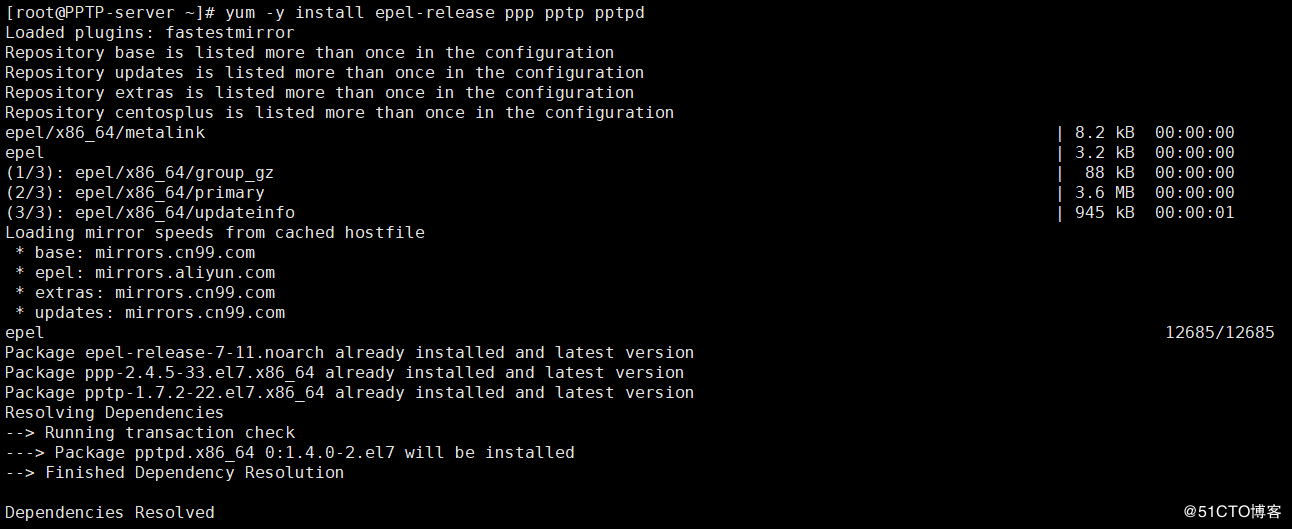
Task: Click the base mirror mirrors.cn99.com
Action: pyautogui.click(x=174, y=253)
